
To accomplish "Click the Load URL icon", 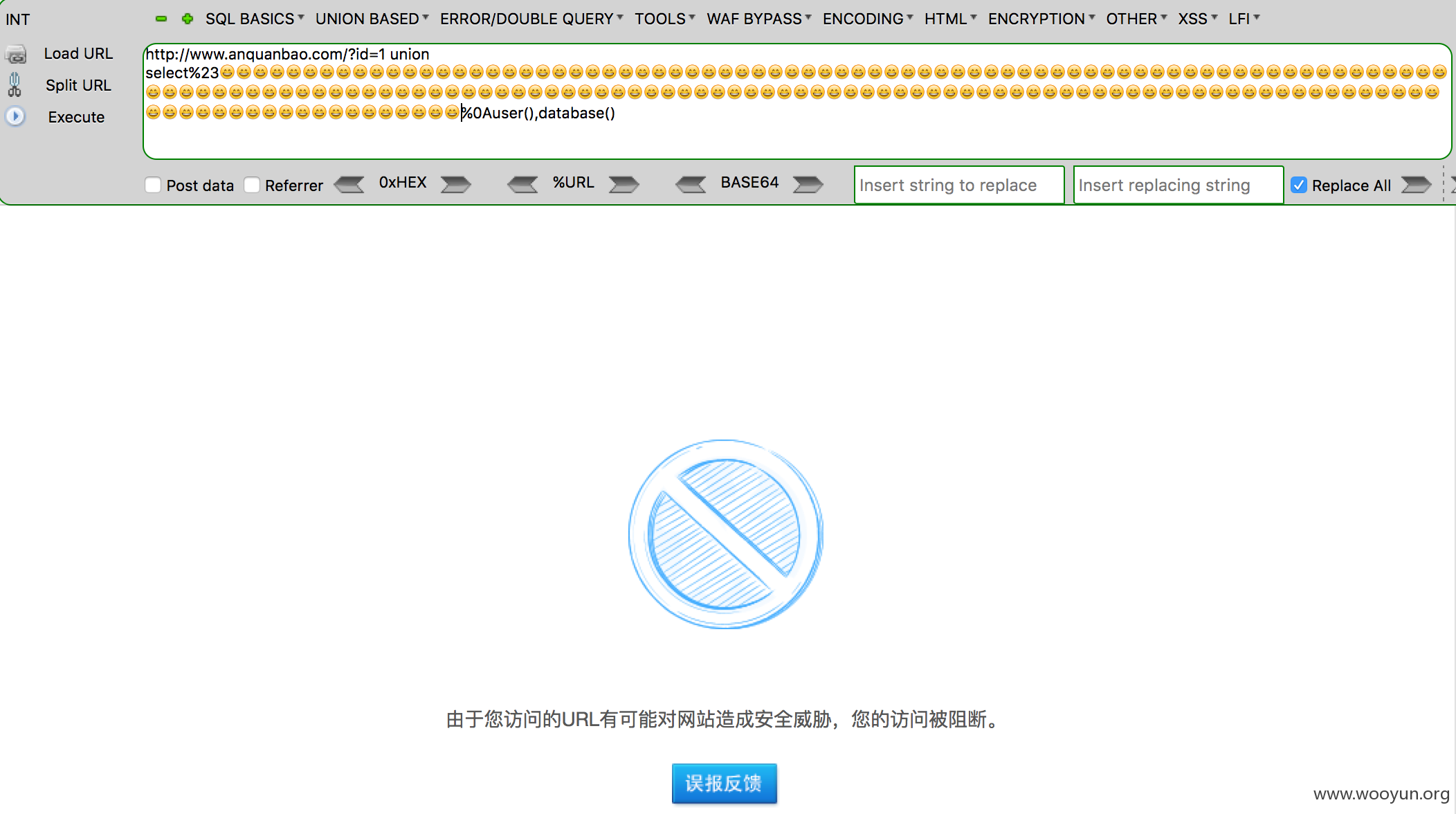I will pos(15,54).
